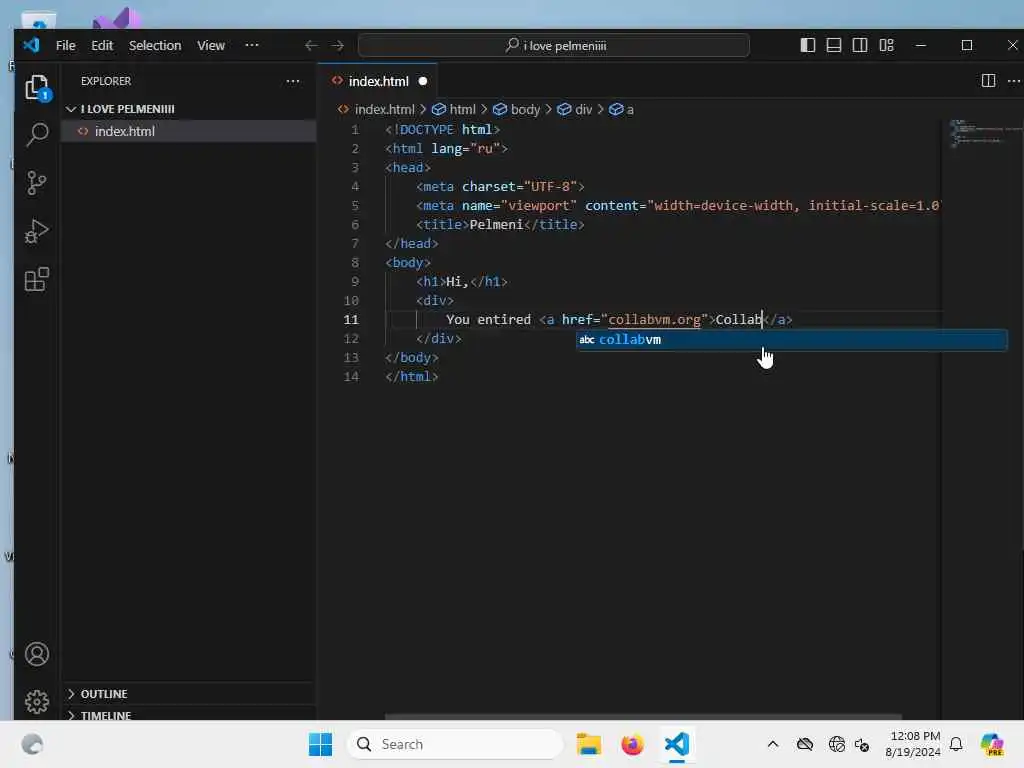
Task: Click the Hi, heading text on line 9
Action: 457,281
